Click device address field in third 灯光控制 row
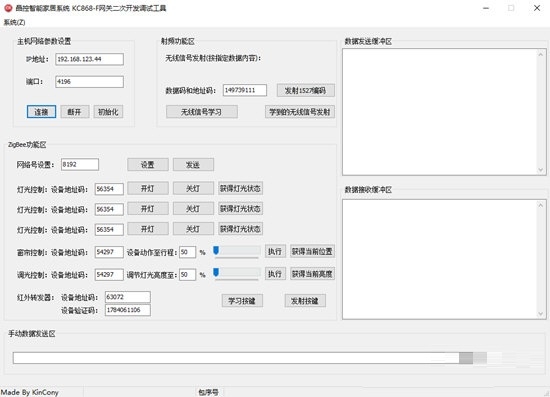The image size is (550, 397). (109, 230)
